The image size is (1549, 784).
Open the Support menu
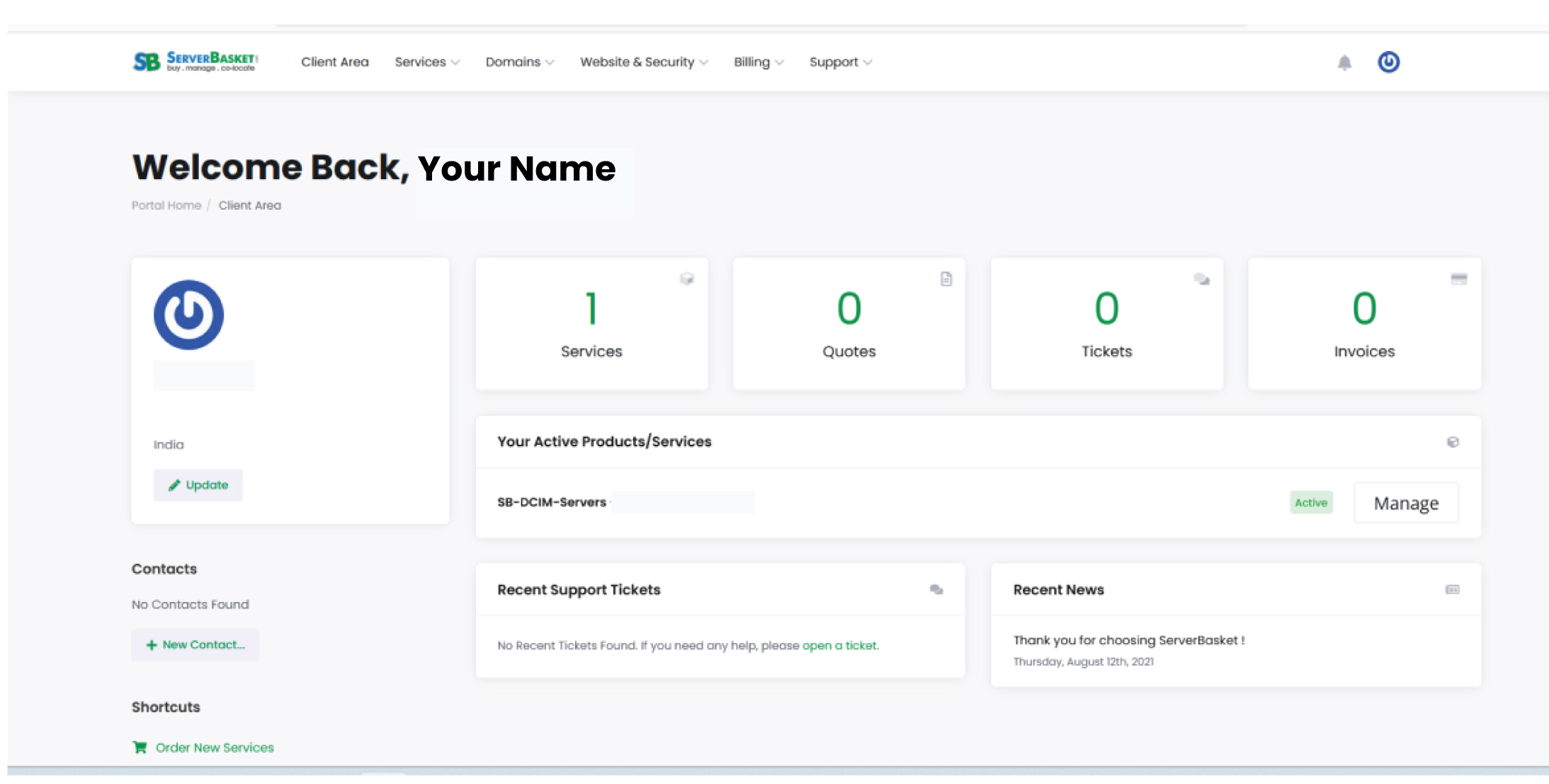pyautogui.click(x=839, y=62)
